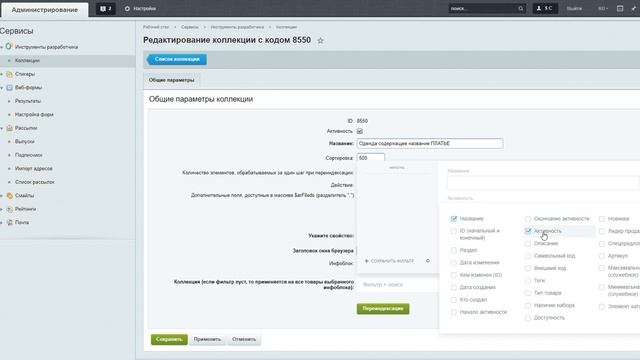Viewport: 640px width, 360px height.
Task: Expand the Смайлы tree node
Action: click(2, 196)
